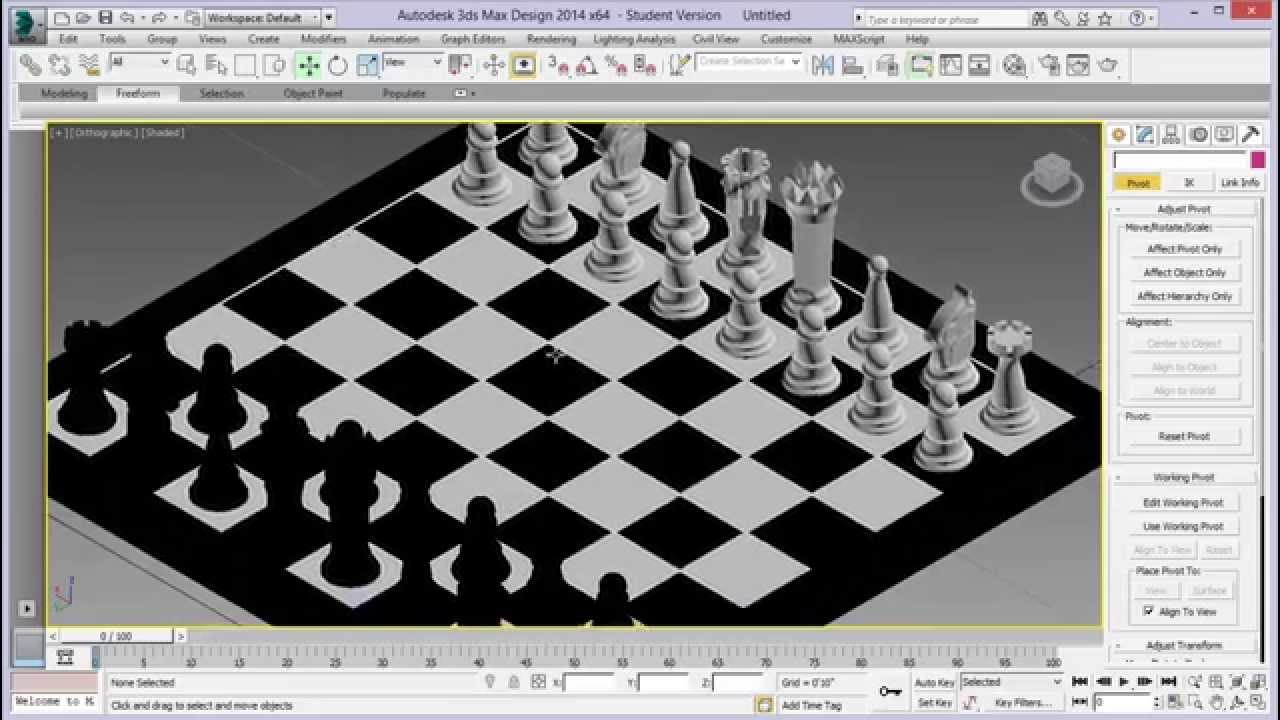Collapse the Working Pivot rollout
The height and width of the screenshot is (720, 1280).
[1183, 477]
